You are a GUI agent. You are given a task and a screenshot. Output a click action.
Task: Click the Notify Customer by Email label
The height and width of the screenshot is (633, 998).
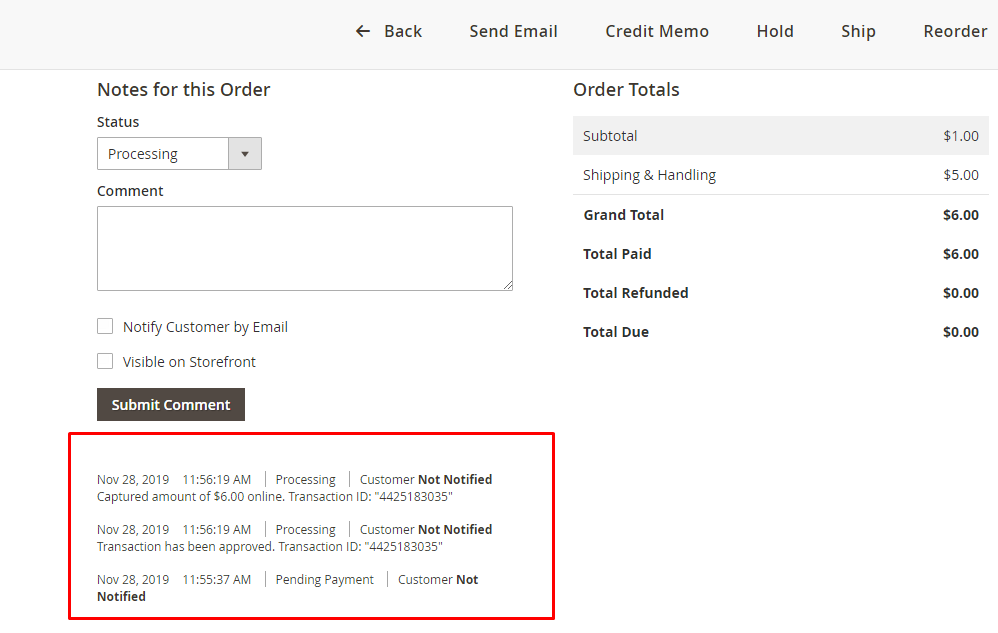(x=205, y=327)
